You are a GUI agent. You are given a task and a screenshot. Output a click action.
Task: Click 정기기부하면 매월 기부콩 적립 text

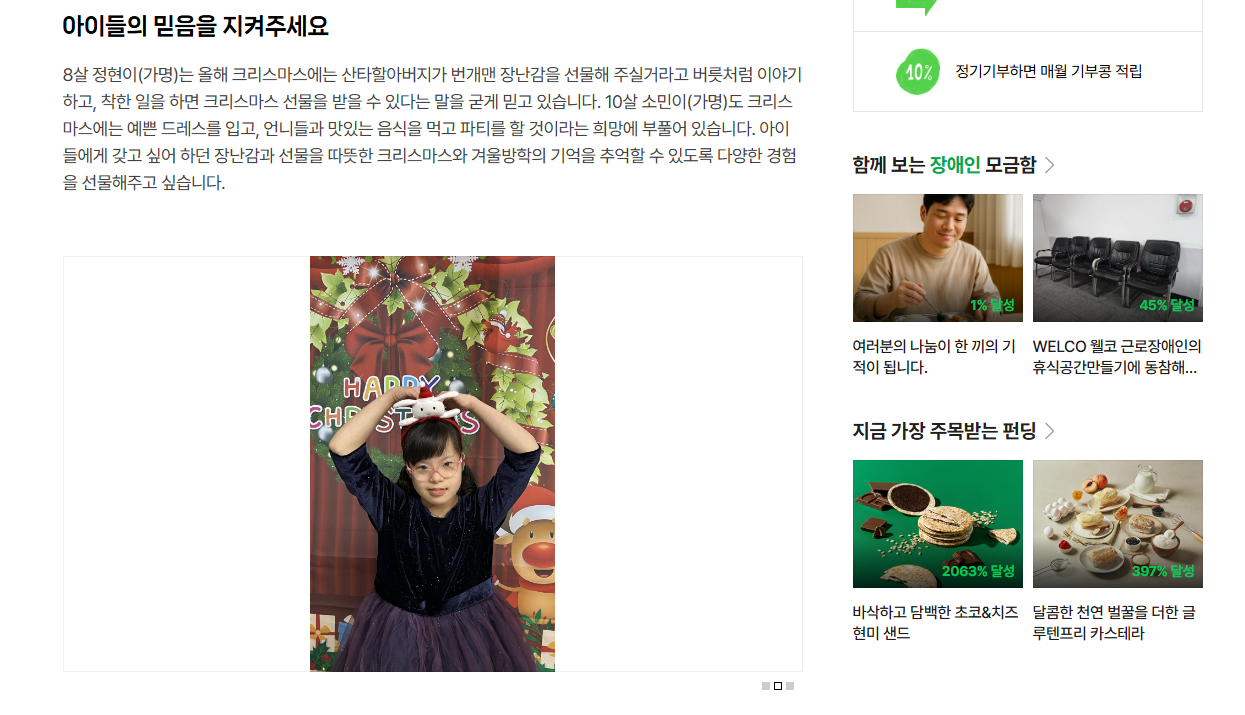coord(1049,71)
